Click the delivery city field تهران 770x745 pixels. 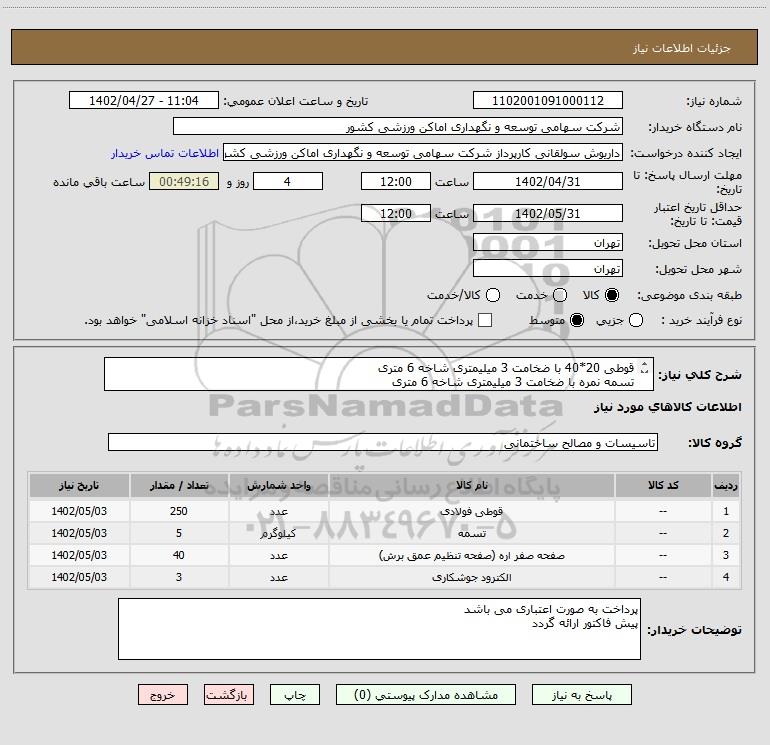548,269
